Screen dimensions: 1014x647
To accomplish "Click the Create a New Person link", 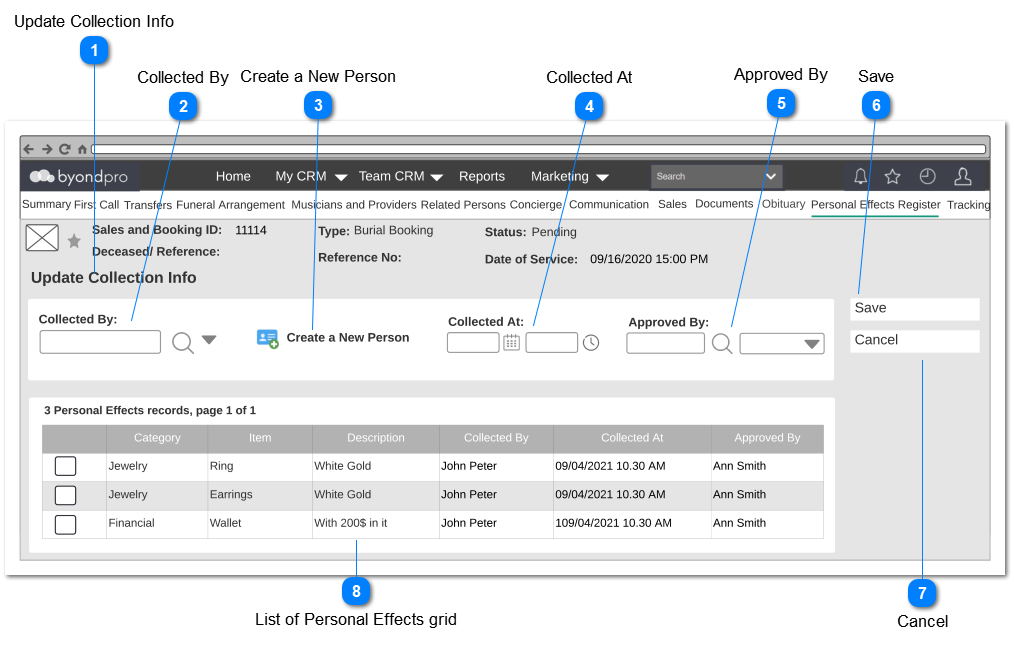I will pos(348,337).
